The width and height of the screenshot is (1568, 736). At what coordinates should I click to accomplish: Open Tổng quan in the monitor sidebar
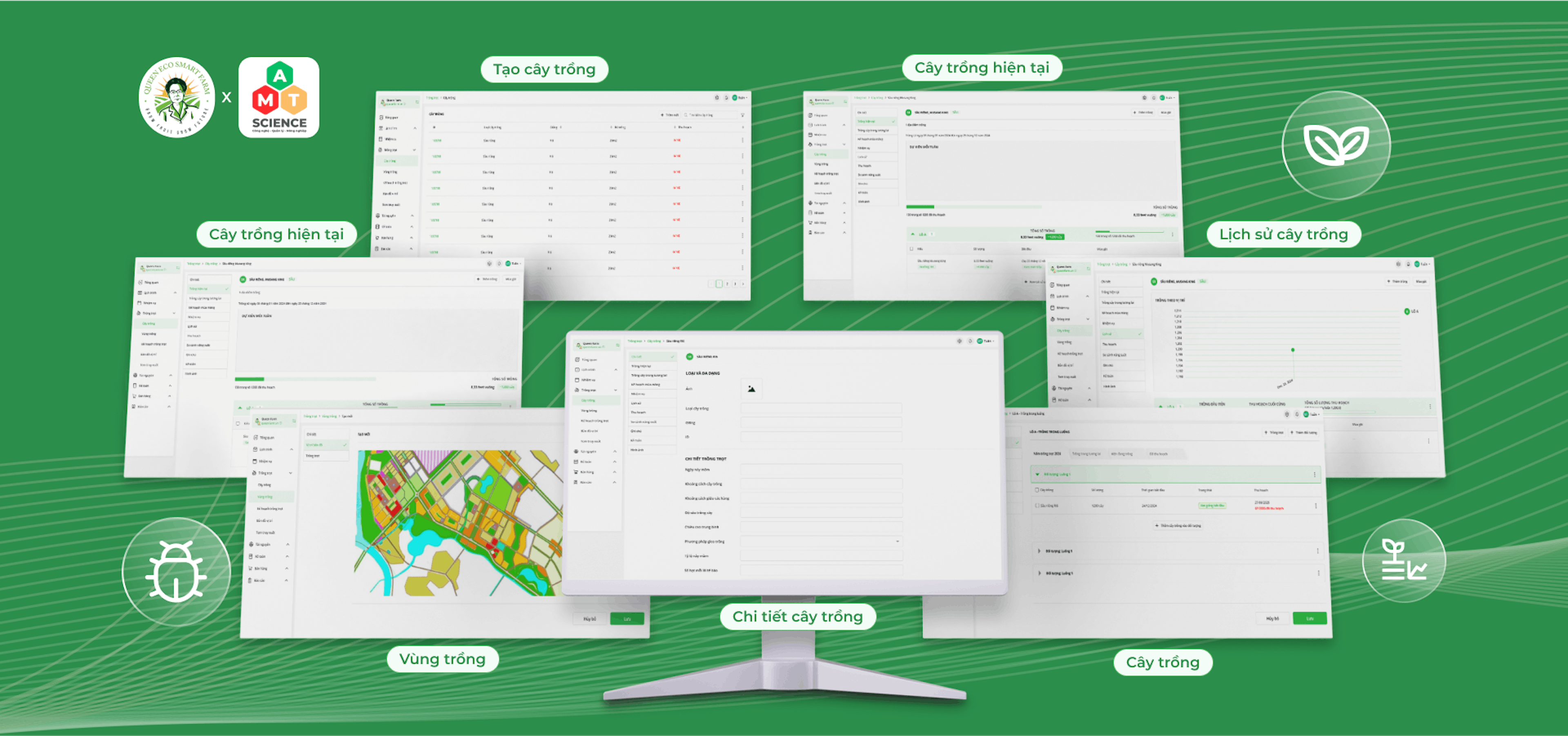(586, 360)
